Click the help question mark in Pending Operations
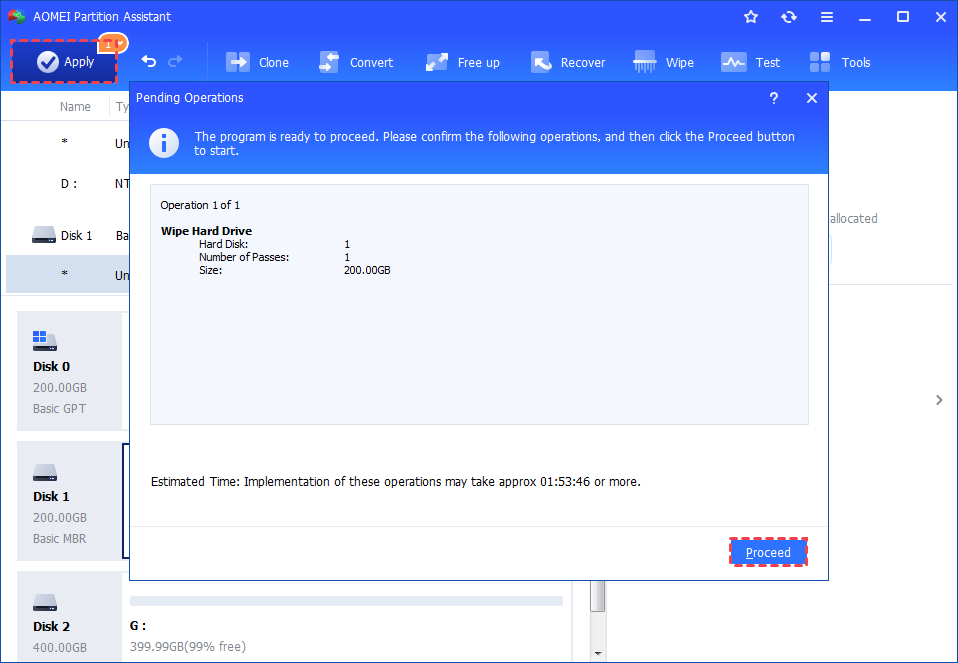The width and height of the screenshot is (958, 663). click(x=773, y=98)
